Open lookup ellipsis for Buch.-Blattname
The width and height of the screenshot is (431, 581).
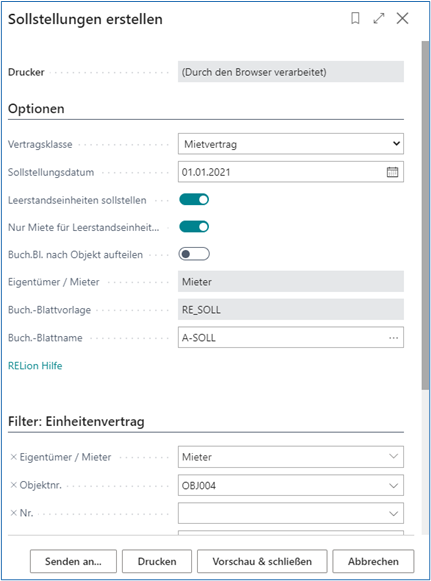click(x=394, y=338)
